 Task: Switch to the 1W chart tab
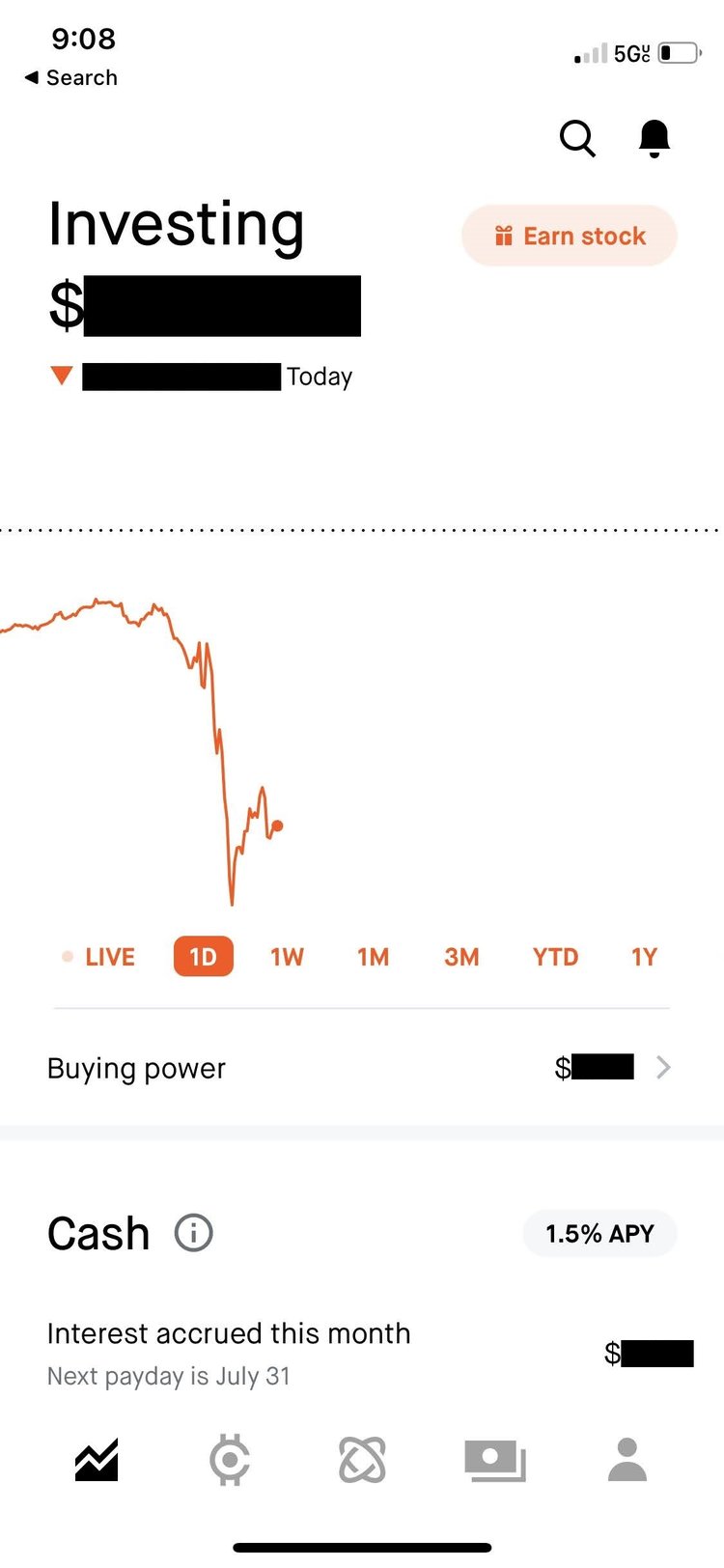pos(287,957)
